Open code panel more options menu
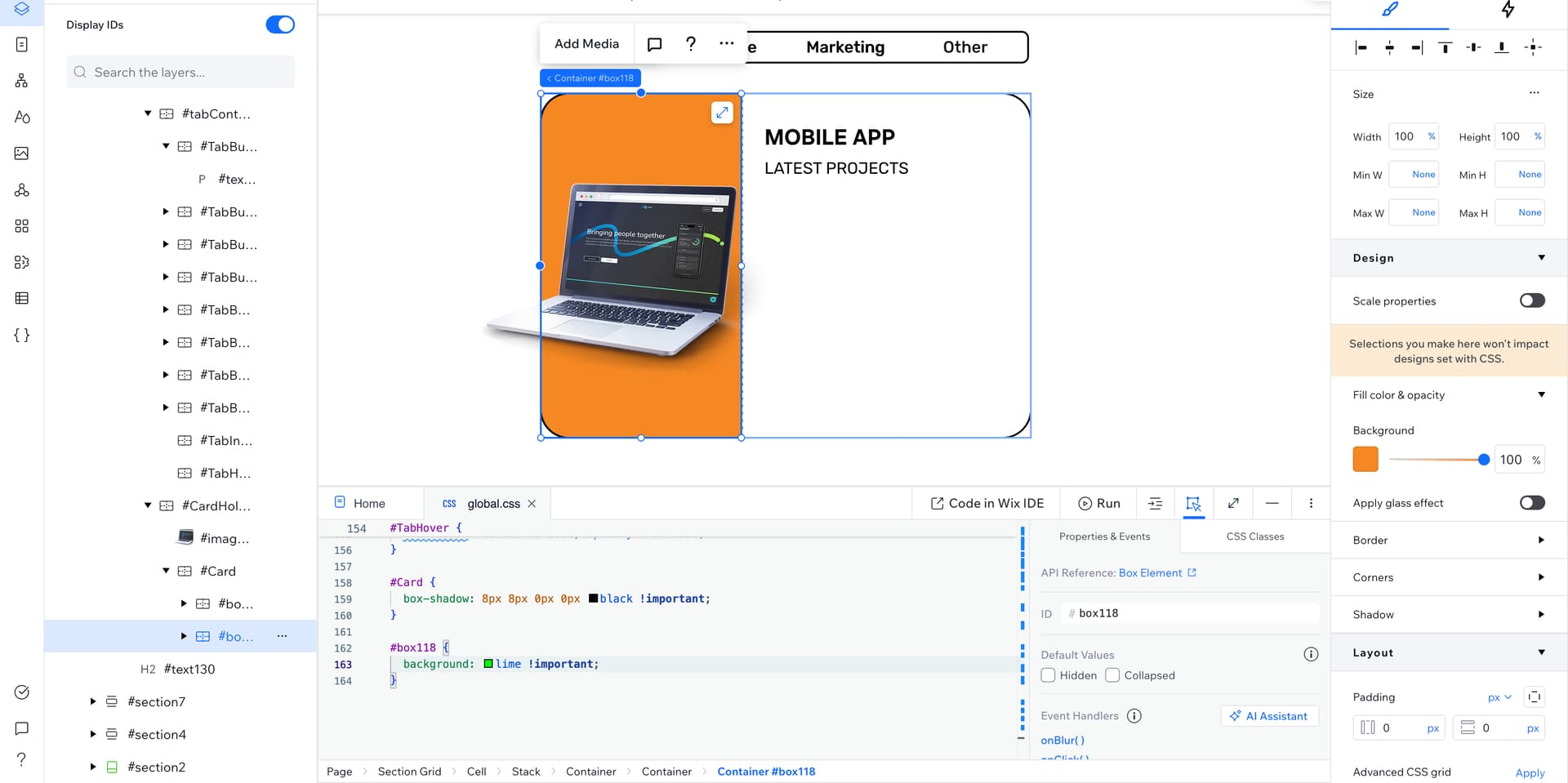1568x783 pixels. coord(1311,504)
